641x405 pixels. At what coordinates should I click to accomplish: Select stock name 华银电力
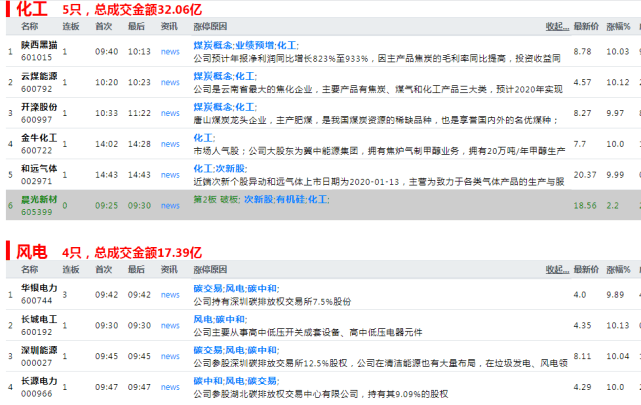point(39,288)
